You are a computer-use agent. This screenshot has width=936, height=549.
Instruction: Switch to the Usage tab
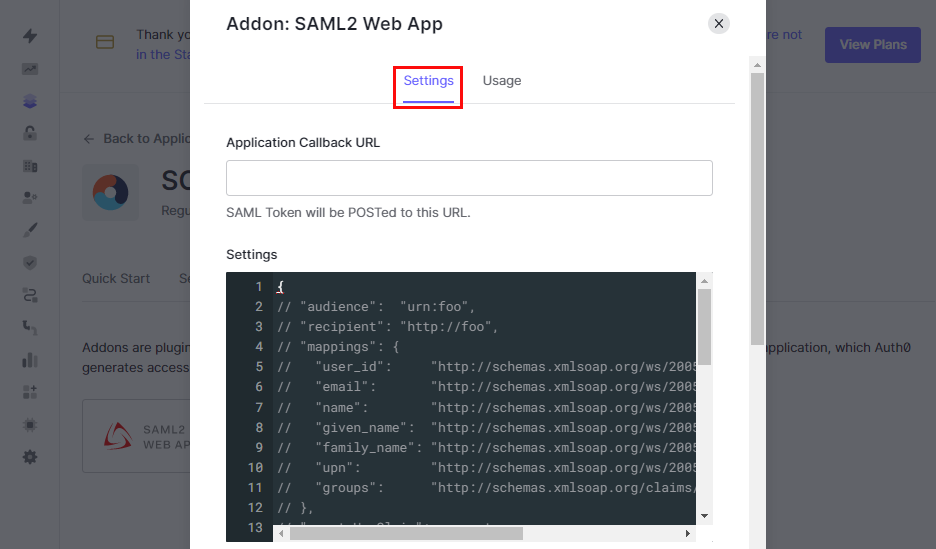(x=502, y=81)
